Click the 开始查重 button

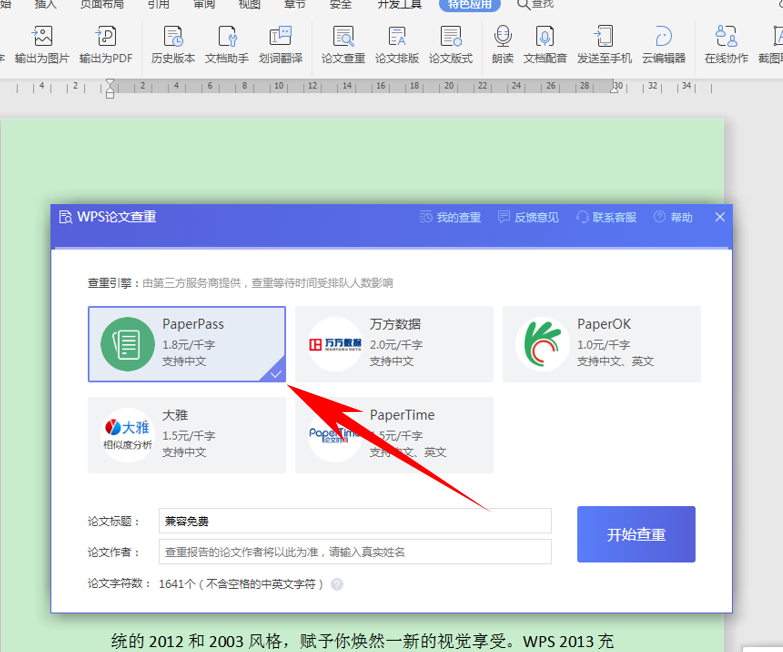pyautogui.click(x=636, y=534)
